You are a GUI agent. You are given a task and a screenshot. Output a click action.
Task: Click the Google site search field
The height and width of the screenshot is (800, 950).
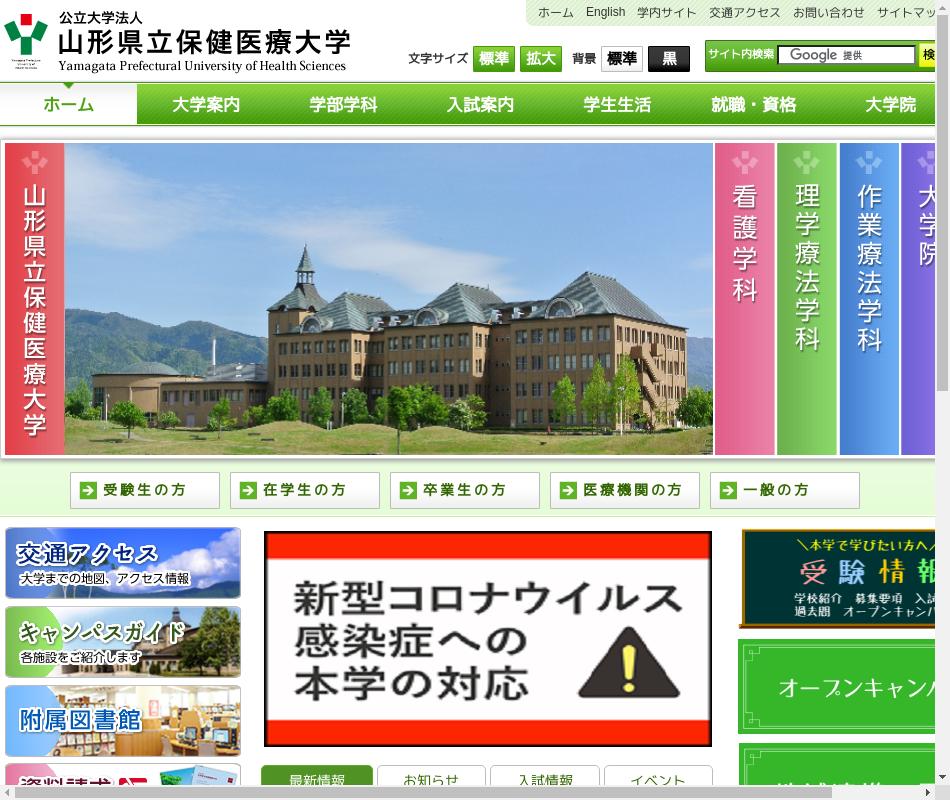click(x=846, y=55)
